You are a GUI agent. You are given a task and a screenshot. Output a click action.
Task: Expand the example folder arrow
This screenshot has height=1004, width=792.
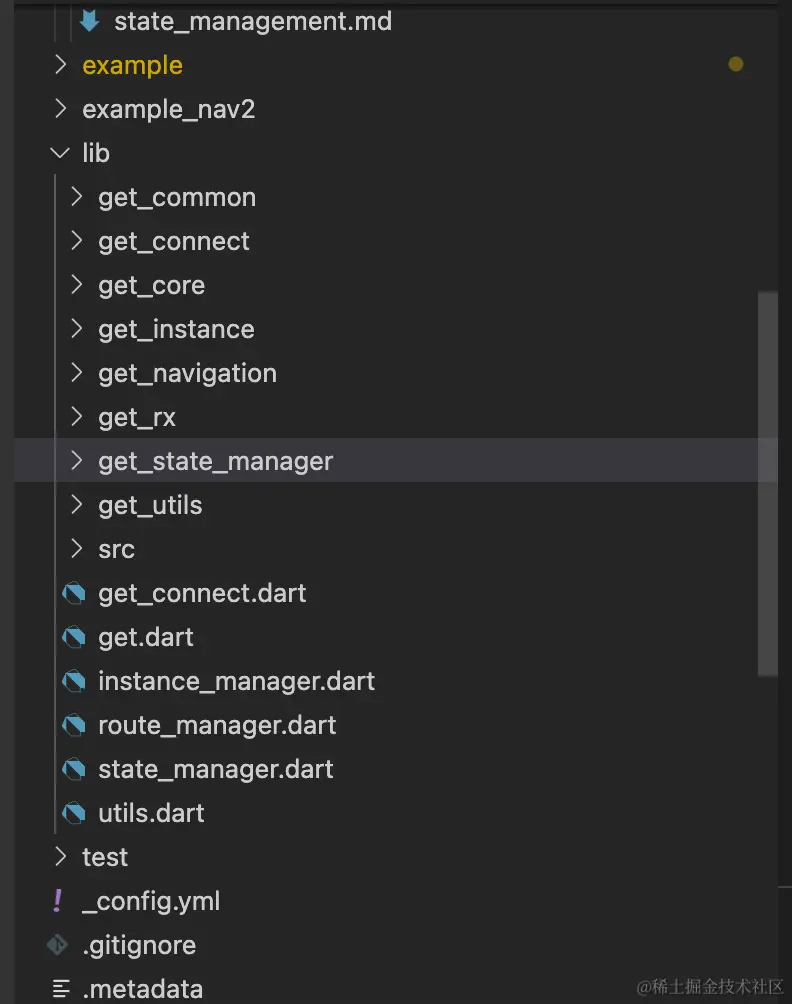[60, 65]
